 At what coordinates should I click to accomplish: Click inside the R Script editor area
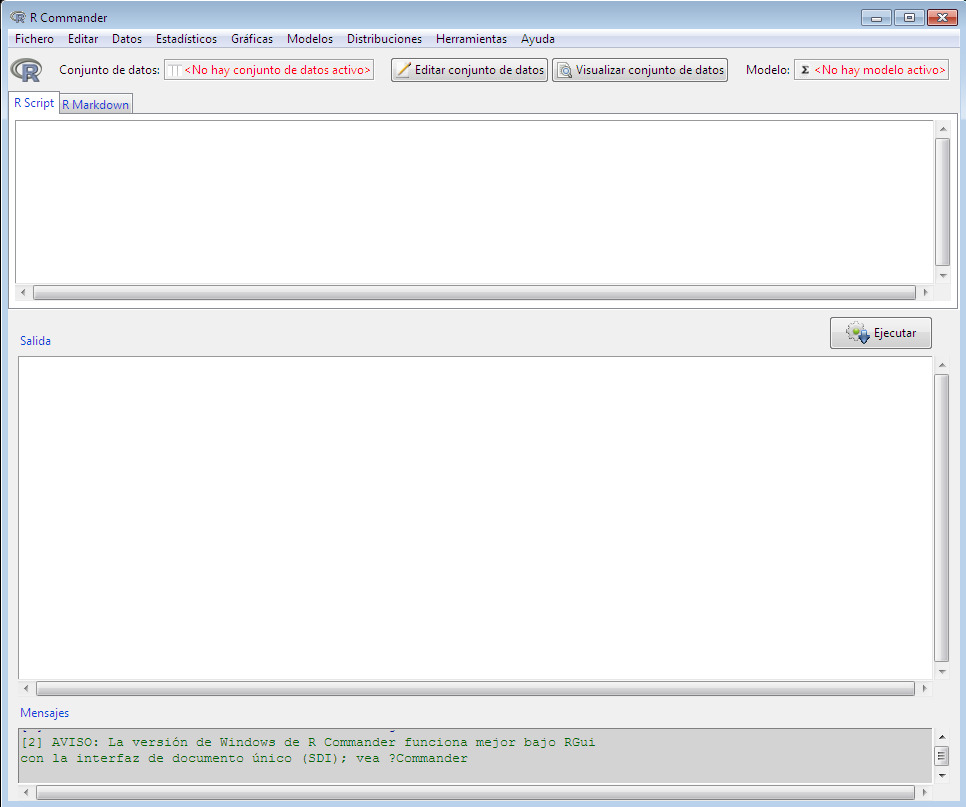(474, 202)
